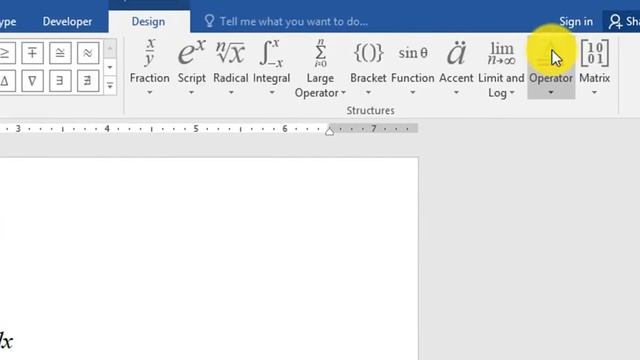Screen dimensions: 640x360
Task: Open the Limit and Log gallery
Action: [x=501, y=68]
